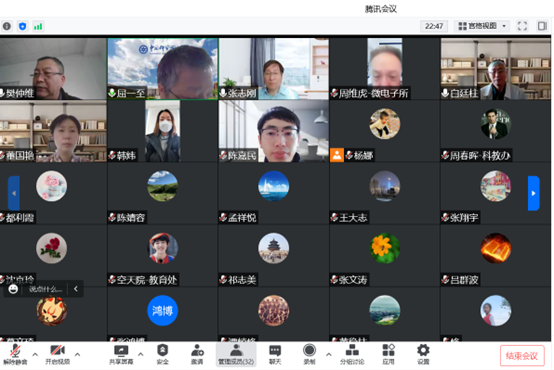
Task: Collapse the quick chat bar arrow
Action: point(76,289)
